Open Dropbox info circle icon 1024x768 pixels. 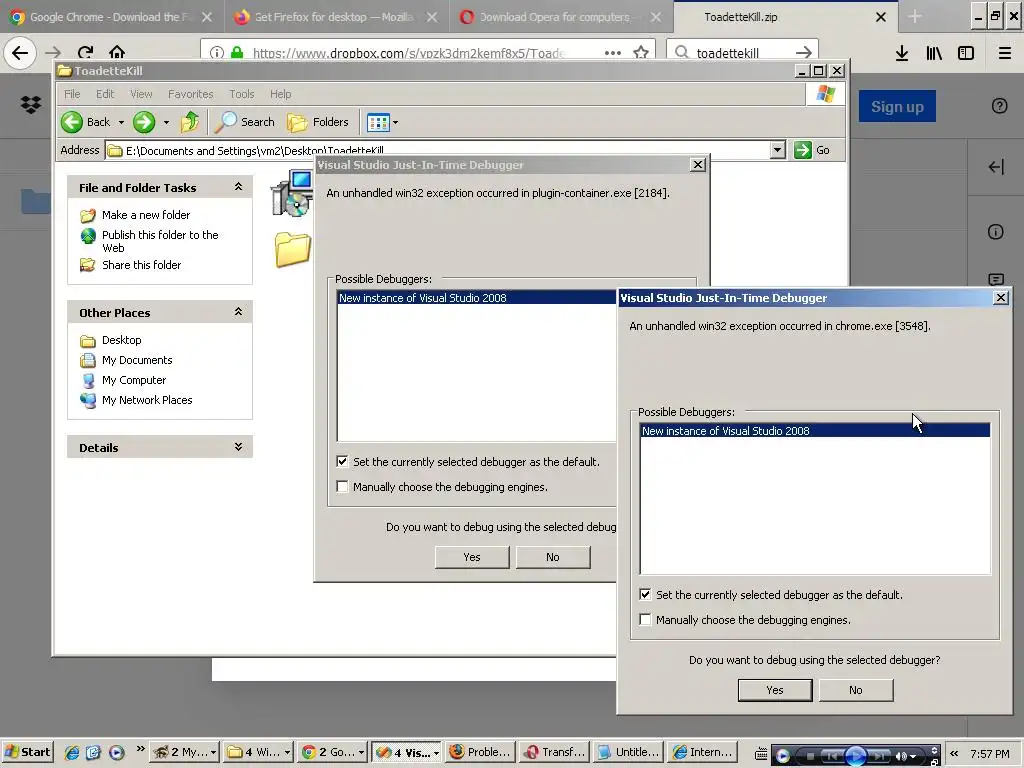[x=995, y=231]
